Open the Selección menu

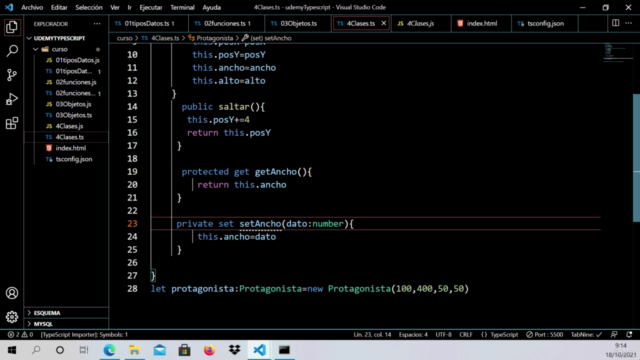(x=89, y=7)
